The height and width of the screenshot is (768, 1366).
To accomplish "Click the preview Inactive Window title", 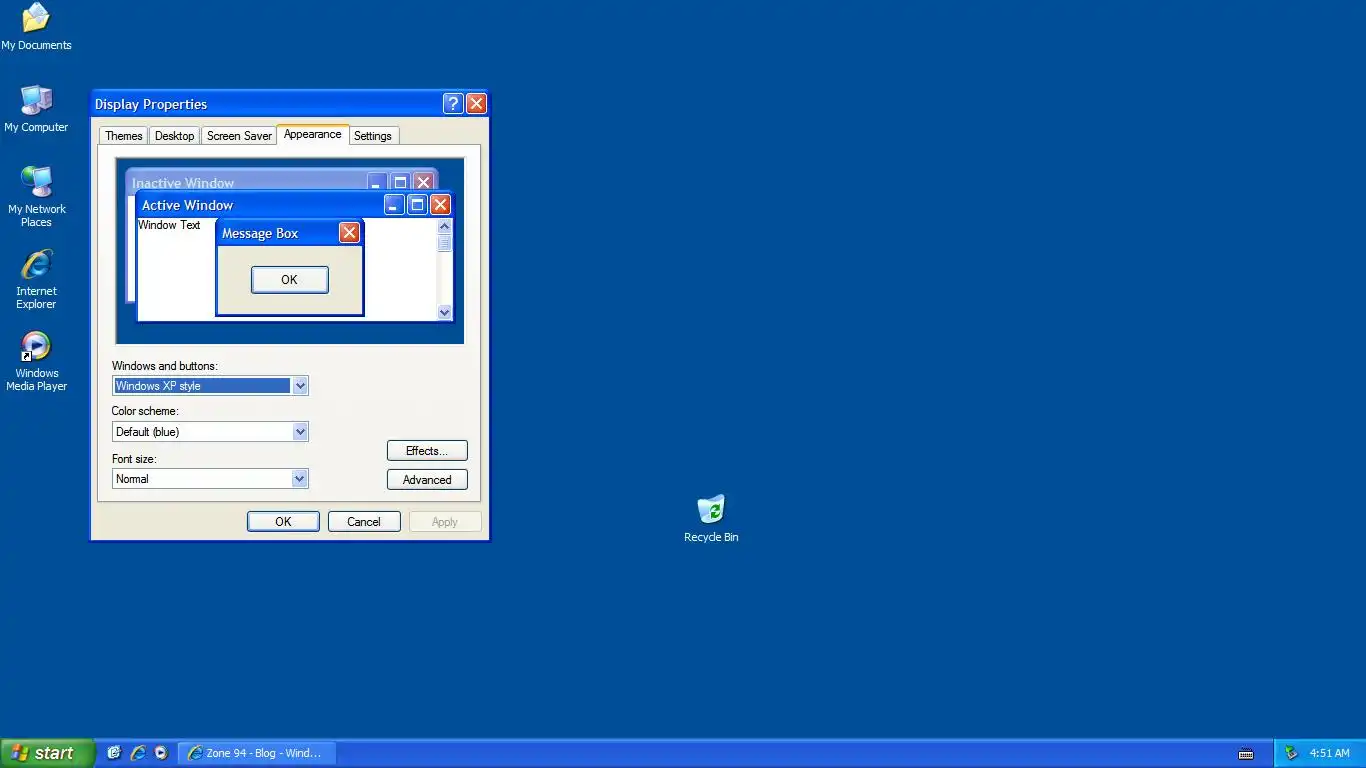I will click(183, 183).
